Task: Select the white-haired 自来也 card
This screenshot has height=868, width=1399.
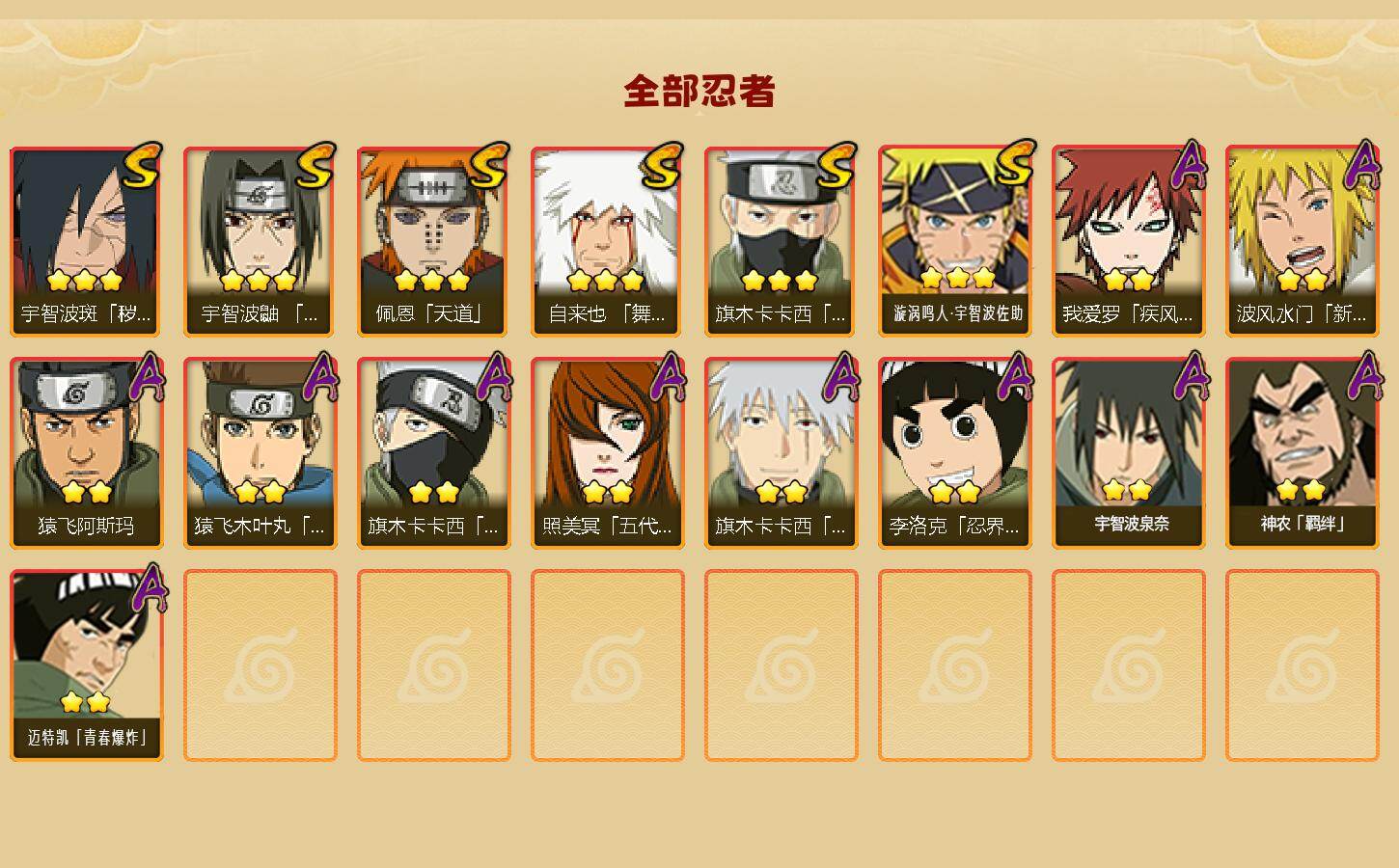Action: (x=608, y=241)
